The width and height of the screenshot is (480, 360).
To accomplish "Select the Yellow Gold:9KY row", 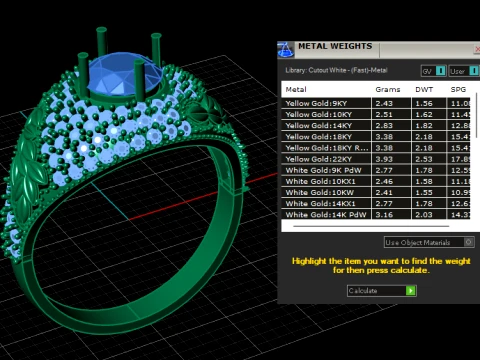I will point(376,103).
